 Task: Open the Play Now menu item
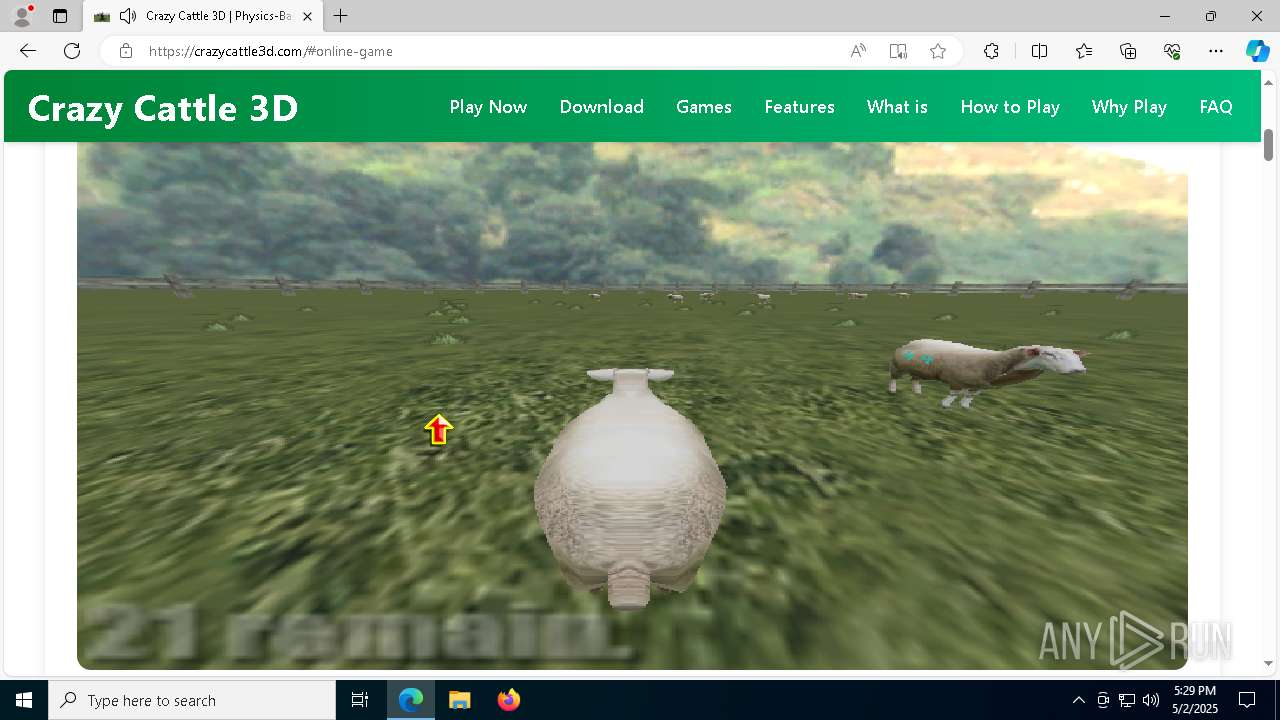pyautogui.click(x=488, y=107)
